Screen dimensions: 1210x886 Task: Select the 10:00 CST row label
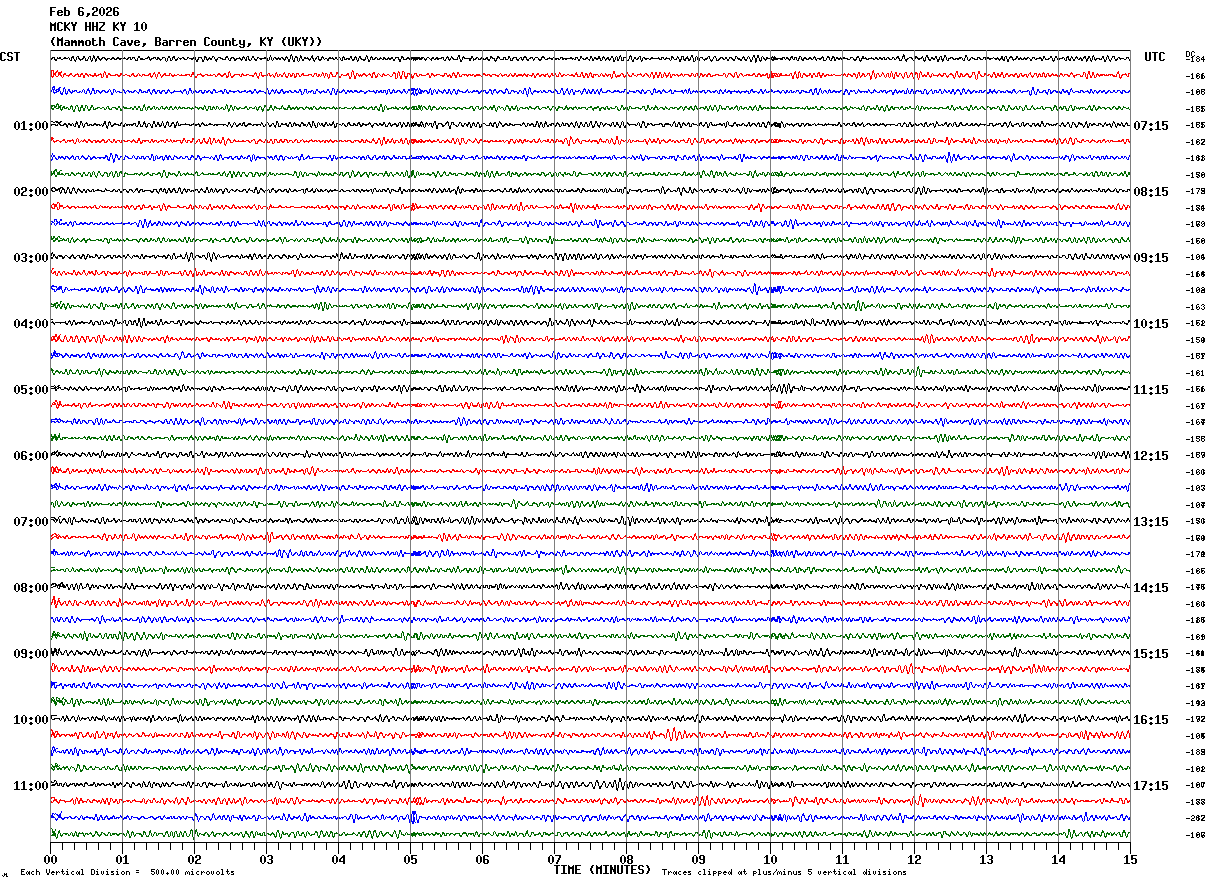(31, 720)
